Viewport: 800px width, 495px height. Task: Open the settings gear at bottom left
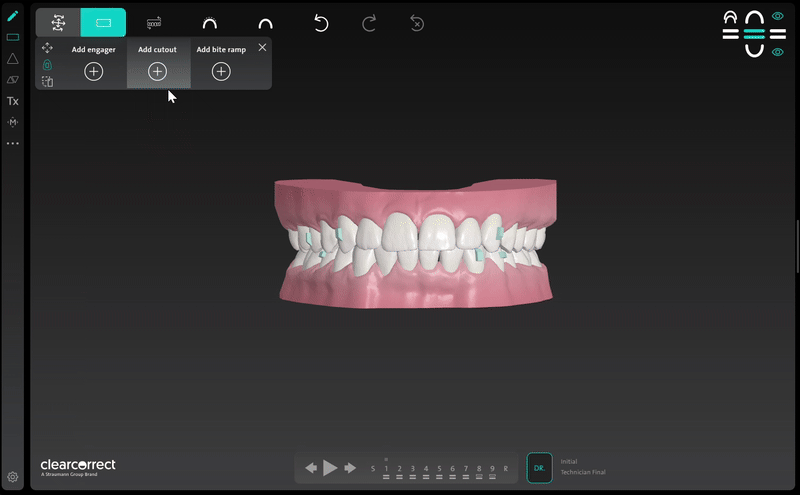[x=13, y=477]
